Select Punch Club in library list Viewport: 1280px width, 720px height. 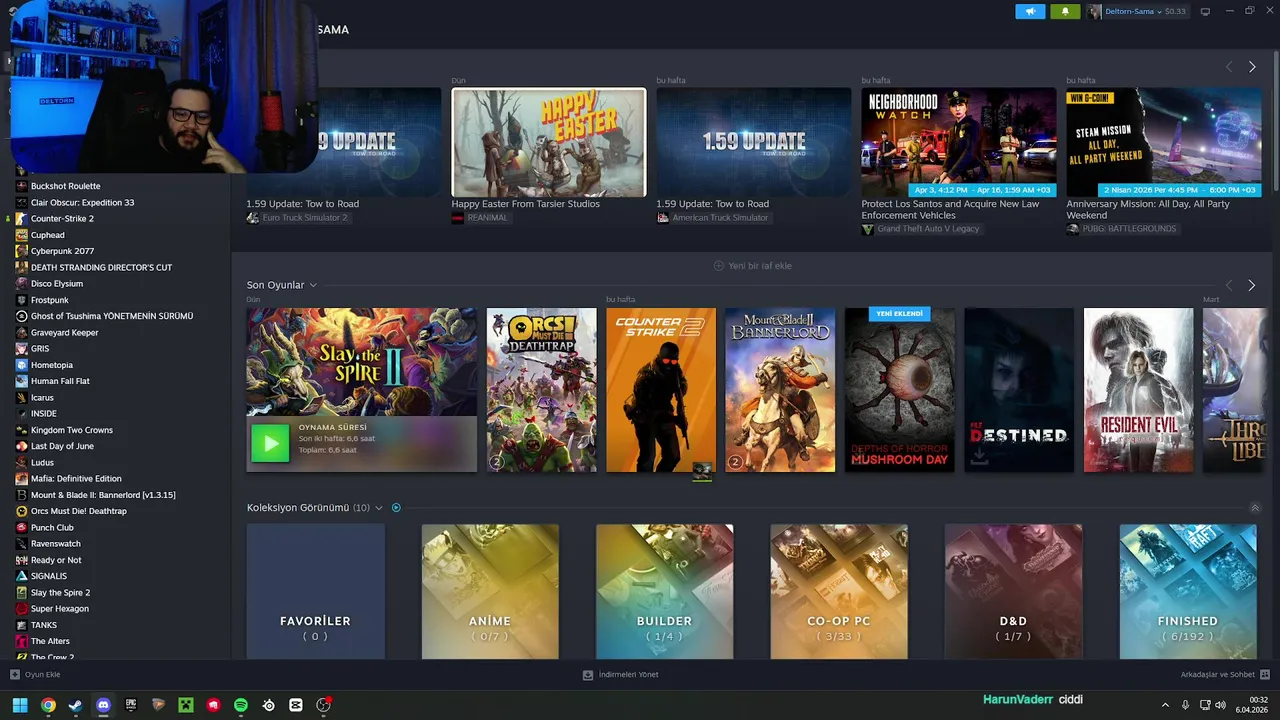tap(52, 527)
